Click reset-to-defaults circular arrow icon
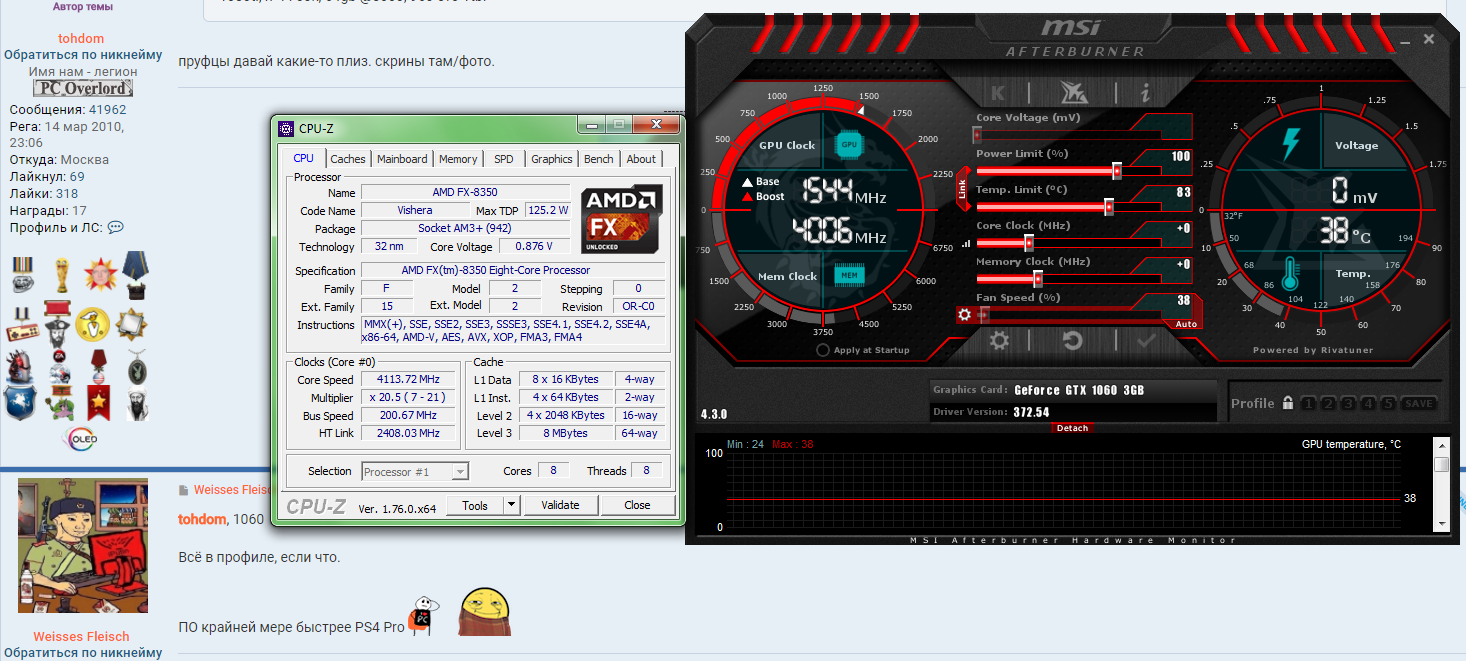The image size is (1466, 661). (1072, 341)
